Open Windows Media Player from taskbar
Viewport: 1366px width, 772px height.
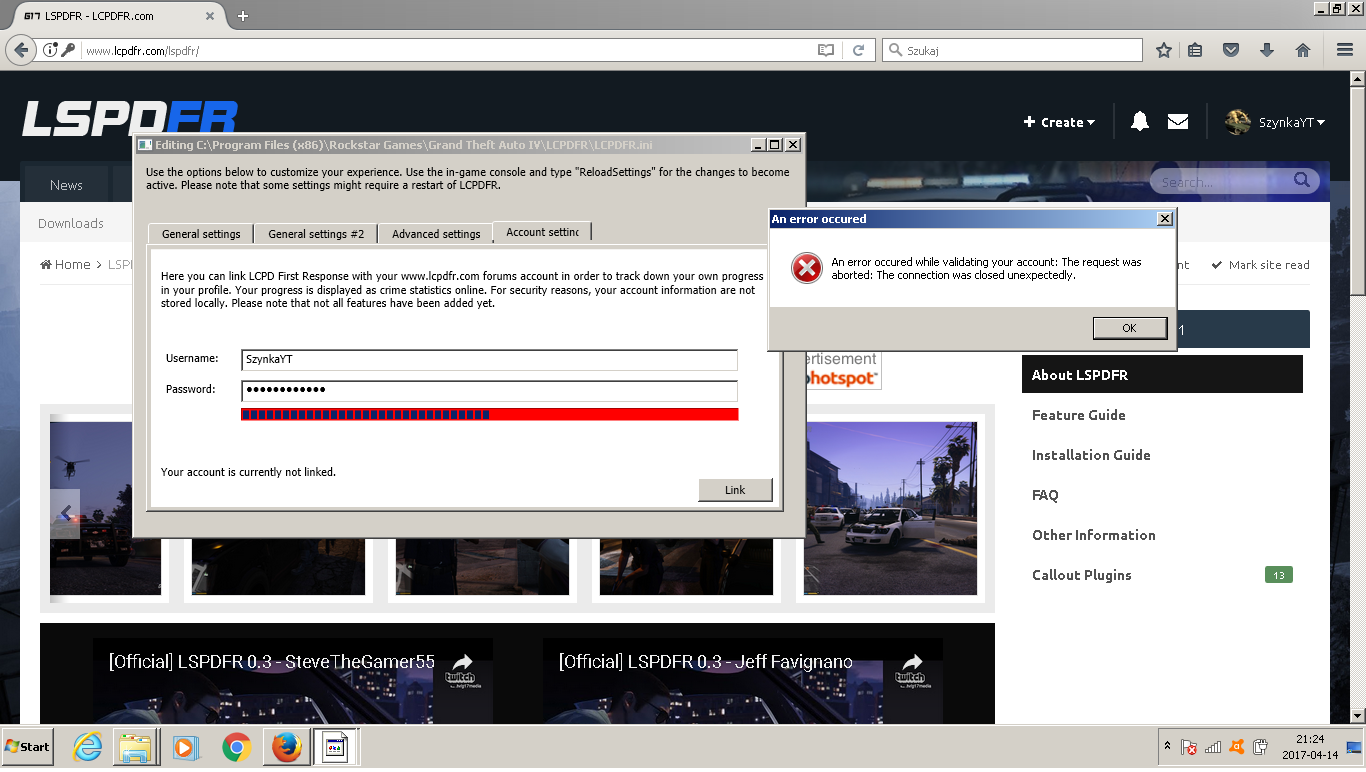(x=185, y=747)
